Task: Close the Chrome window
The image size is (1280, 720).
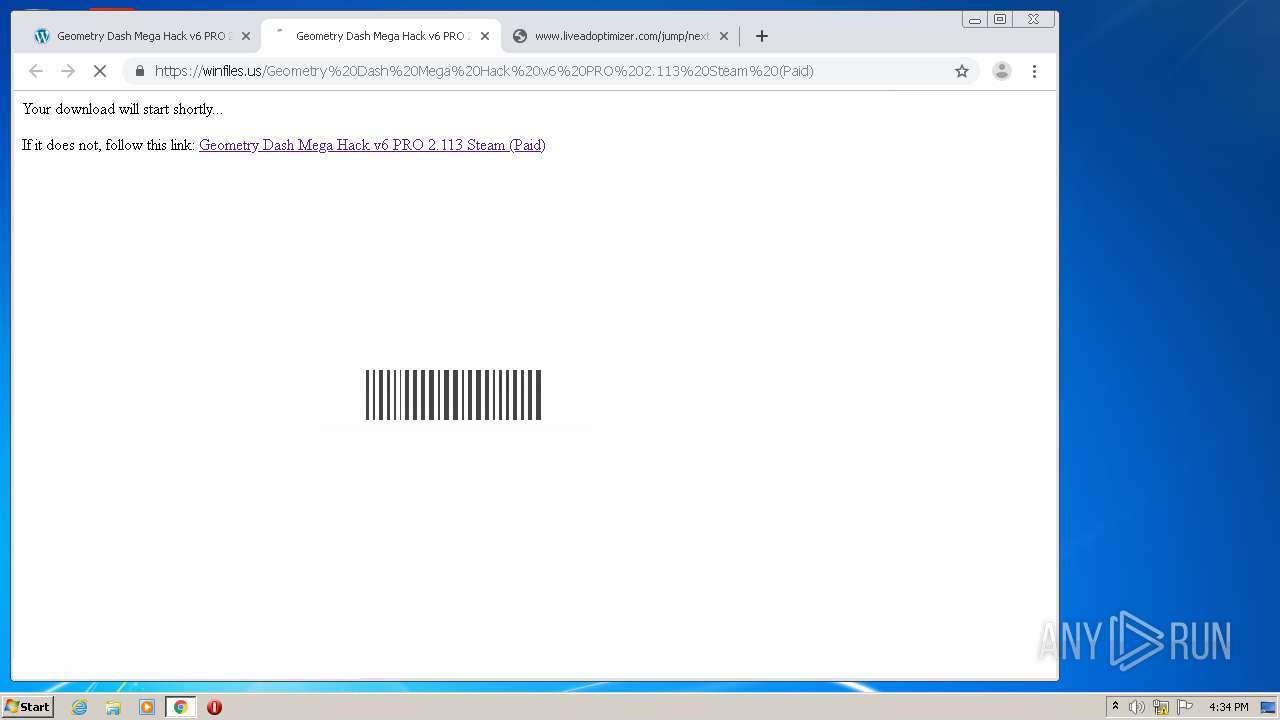Action: coord(1034,19)
